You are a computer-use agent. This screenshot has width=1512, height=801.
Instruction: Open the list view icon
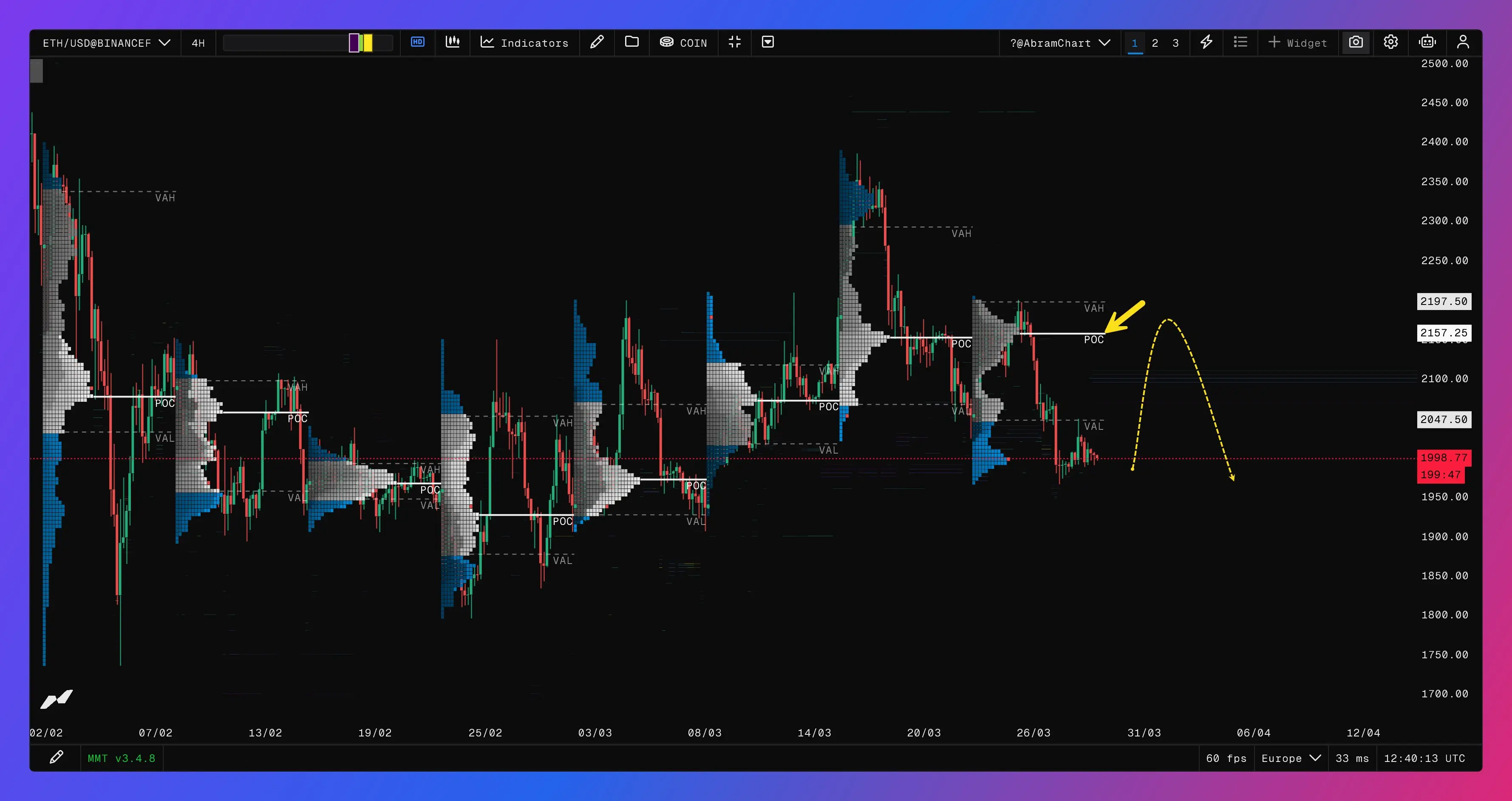coord(1240,42)
